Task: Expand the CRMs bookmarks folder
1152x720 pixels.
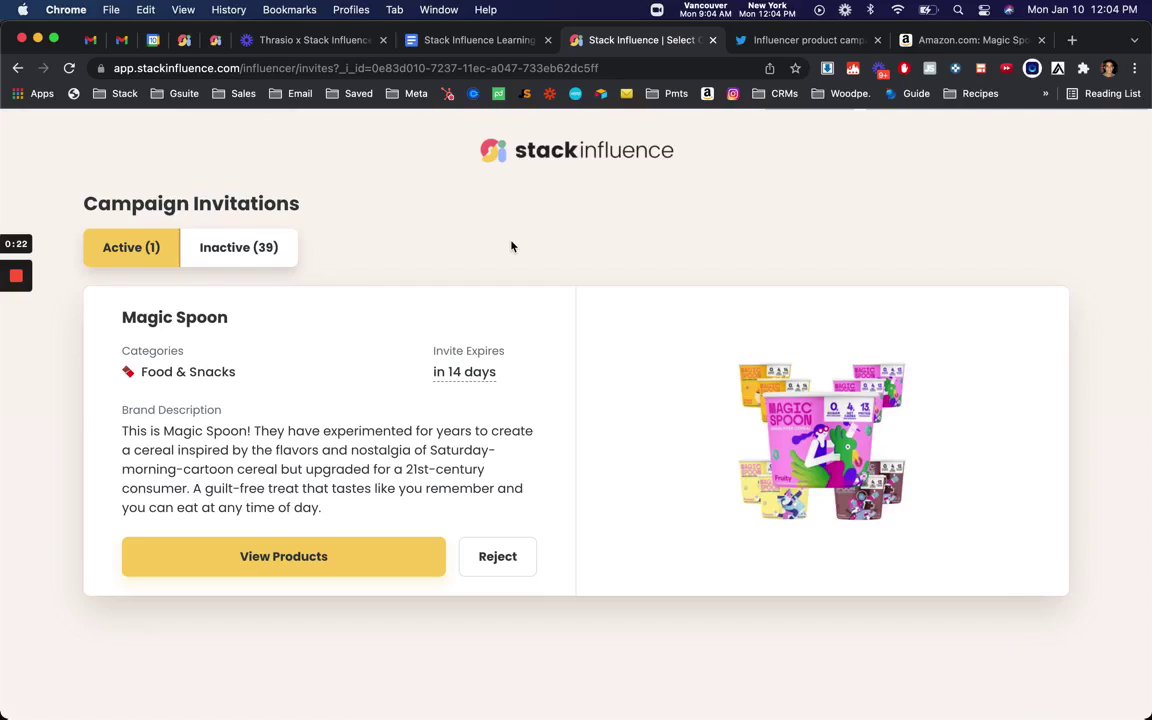Action: coord(776,94)
